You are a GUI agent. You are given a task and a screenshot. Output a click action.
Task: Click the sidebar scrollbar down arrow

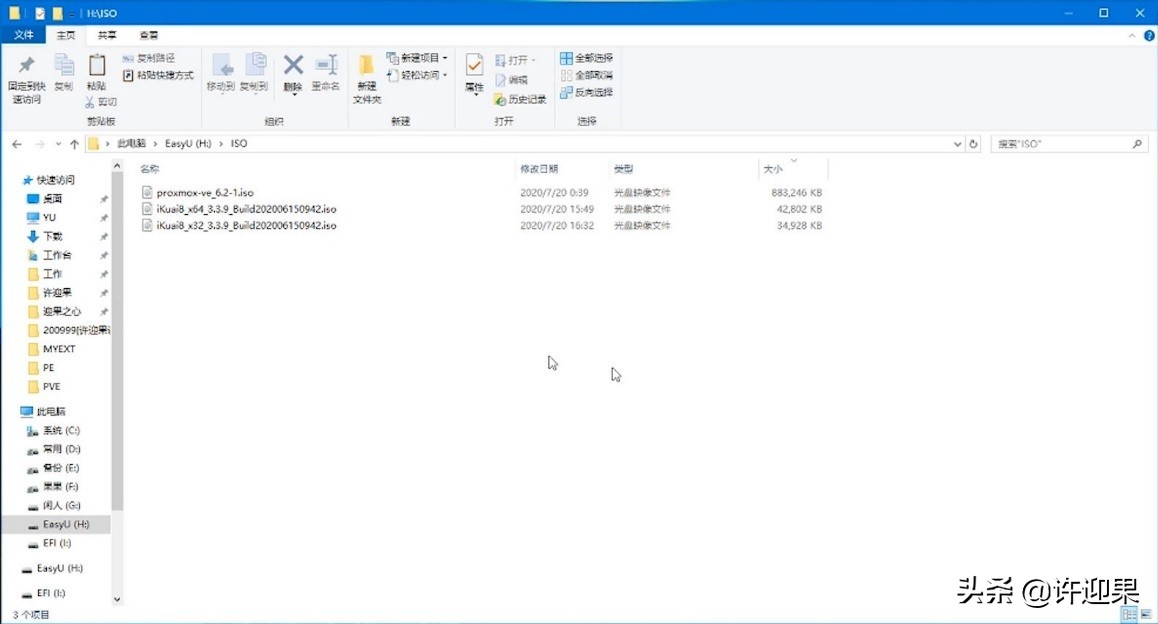117,599
